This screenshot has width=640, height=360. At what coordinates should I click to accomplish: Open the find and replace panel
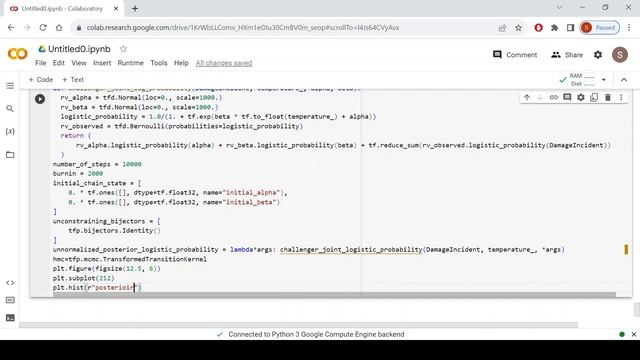coord(10,109)
